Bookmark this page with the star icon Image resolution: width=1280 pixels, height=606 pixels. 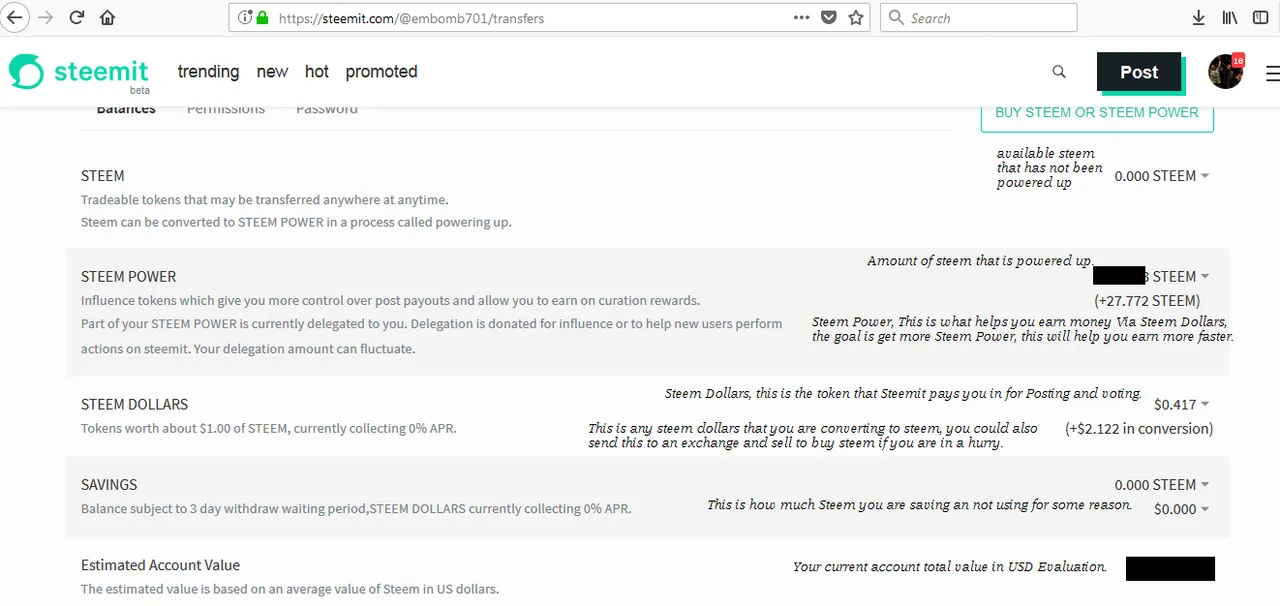(856, 17)
